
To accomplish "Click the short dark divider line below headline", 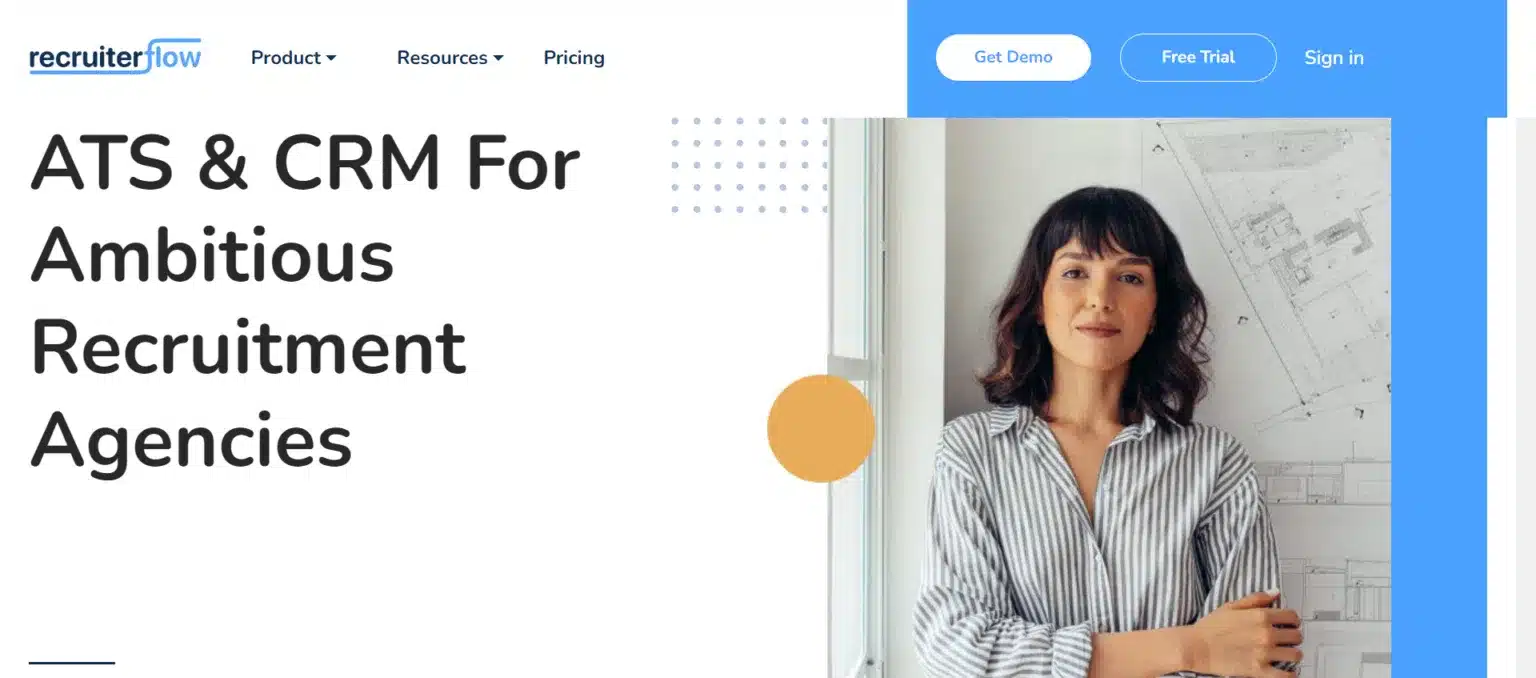I will point(72,662).
